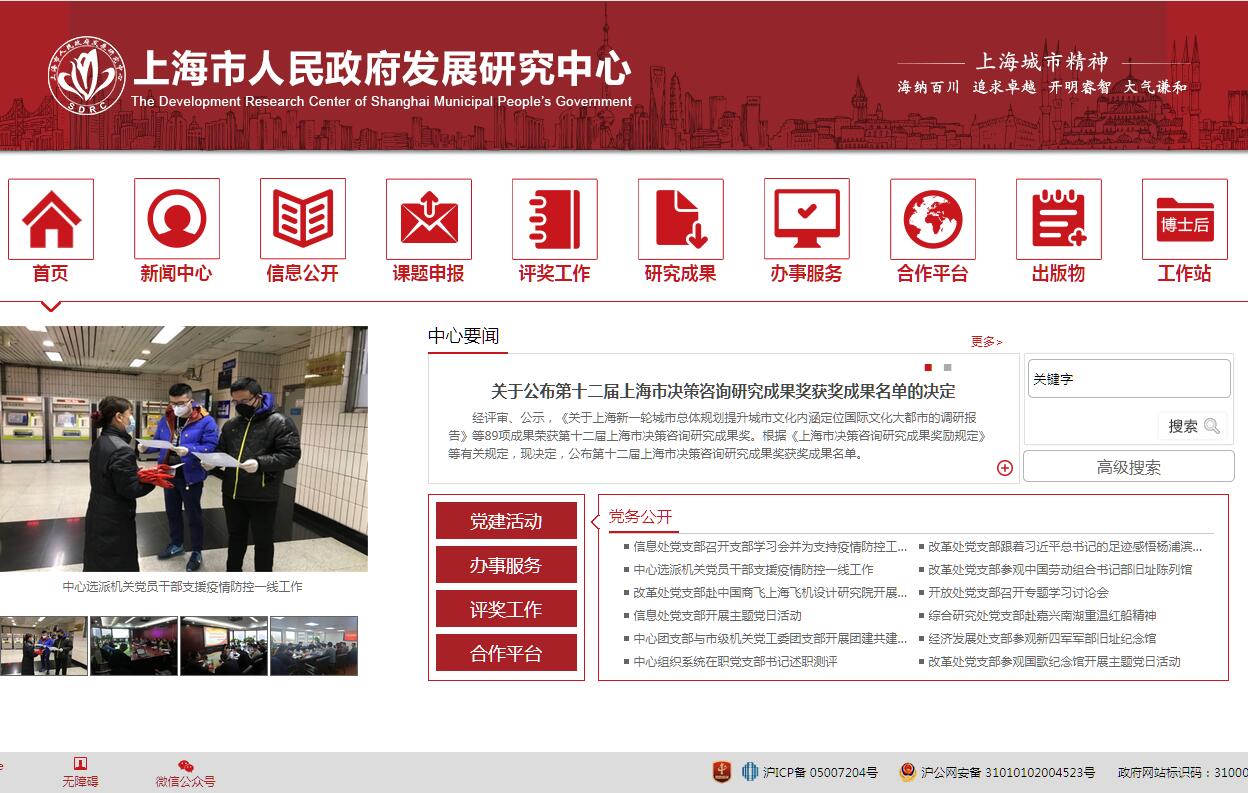
Task: Open the 合作平台 globe icon
Action: coord(933,219)
